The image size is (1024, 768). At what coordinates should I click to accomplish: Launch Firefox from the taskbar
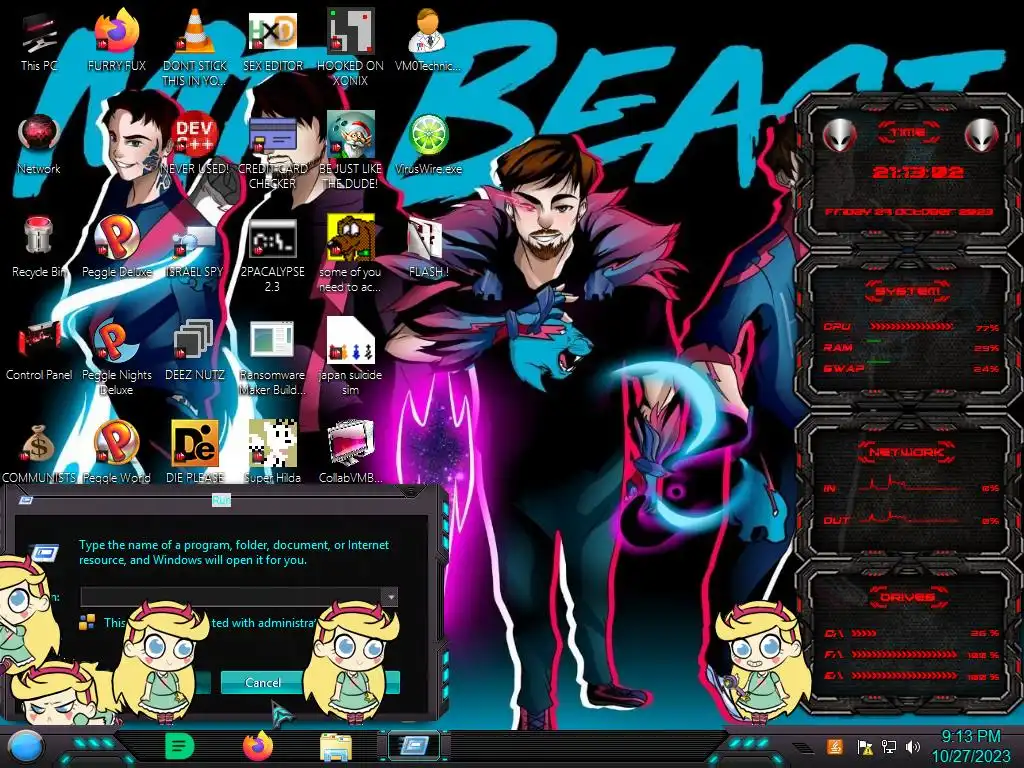(x=258, y=746)
